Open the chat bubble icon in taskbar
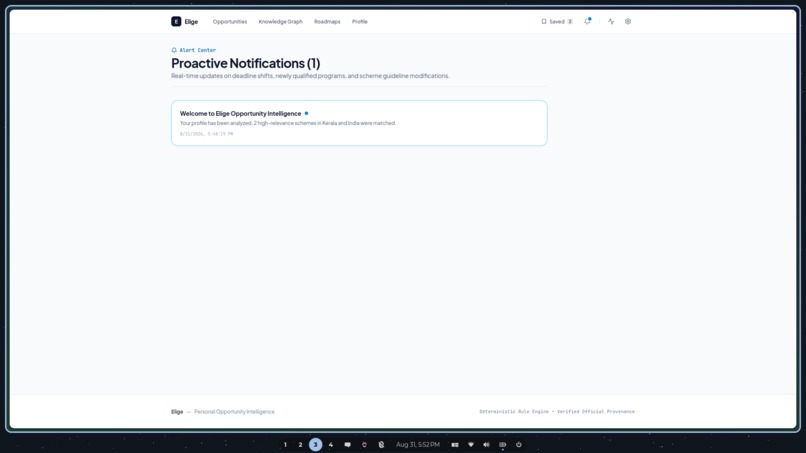This screenshot has width=806, height=453. (x=347, y=445)
